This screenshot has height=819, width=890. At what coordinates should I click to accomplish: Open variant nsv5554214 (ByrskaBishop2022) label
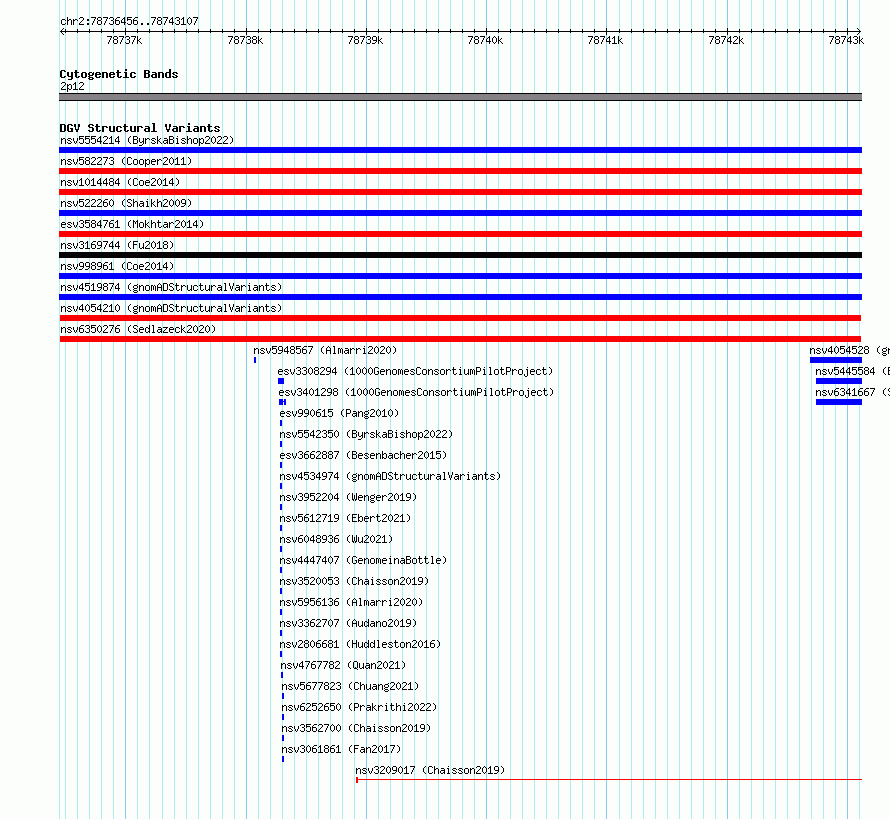click(147, 140)
